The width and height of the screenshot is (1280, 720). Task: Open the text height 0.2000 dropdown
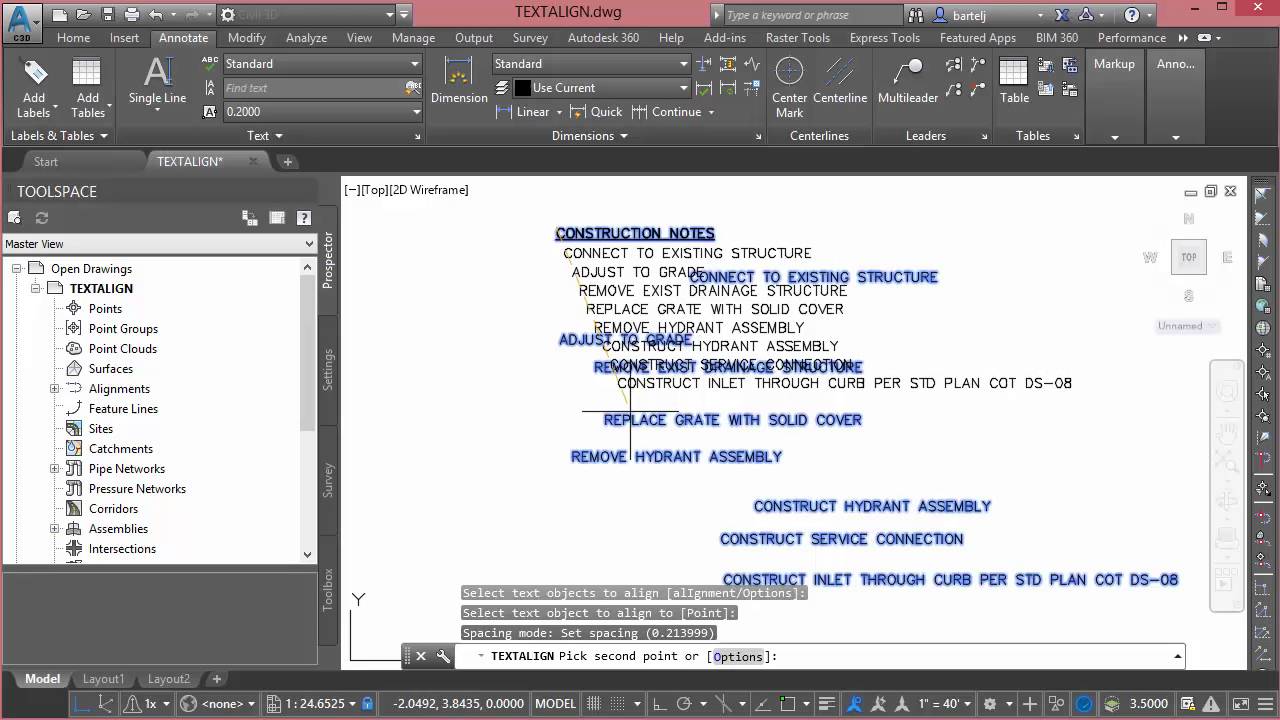click(322, 112)
